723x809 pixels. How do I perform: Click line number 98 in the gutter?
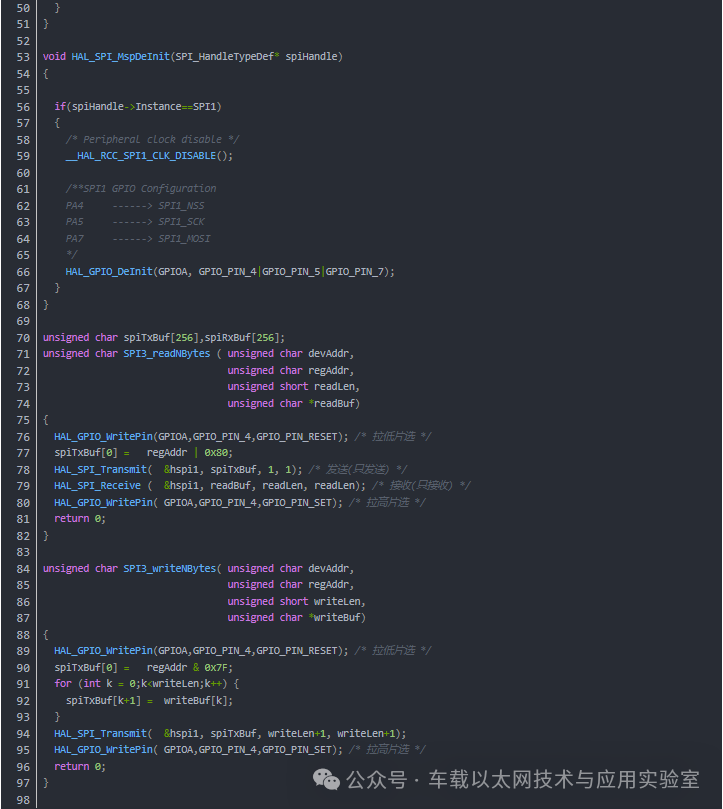23,801
